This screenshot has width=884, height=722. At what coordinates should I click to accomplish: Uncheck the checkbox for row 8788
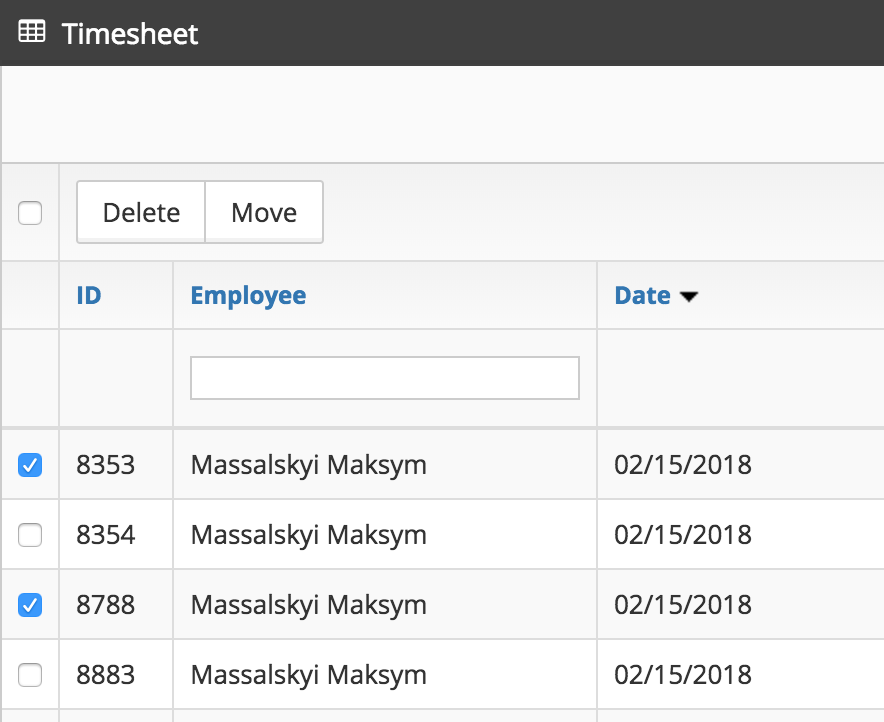(30, 605)
